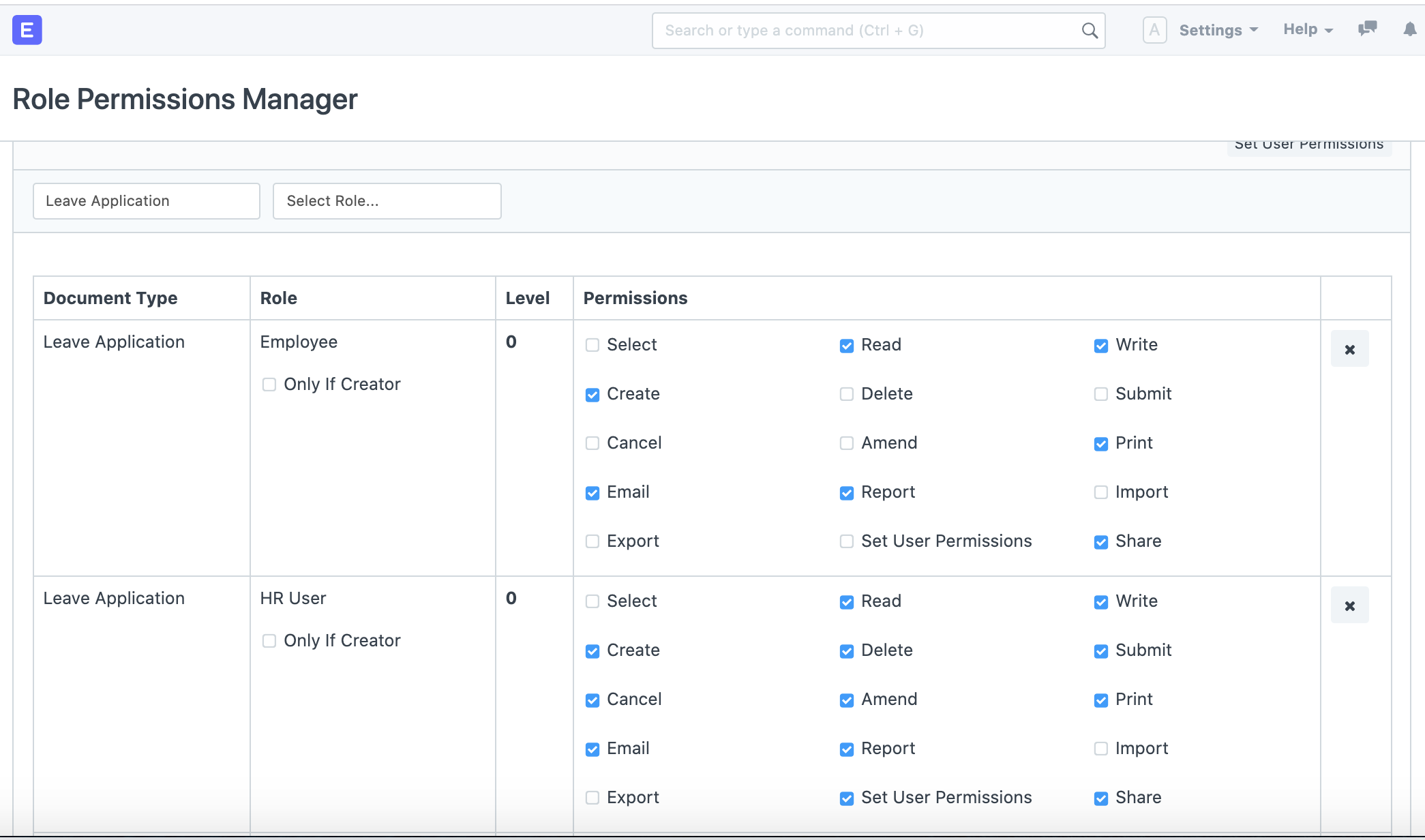Click Delete permission label for Employee
The width and height of the screenshot is (1425, 840).
click(x=886, y=393)
